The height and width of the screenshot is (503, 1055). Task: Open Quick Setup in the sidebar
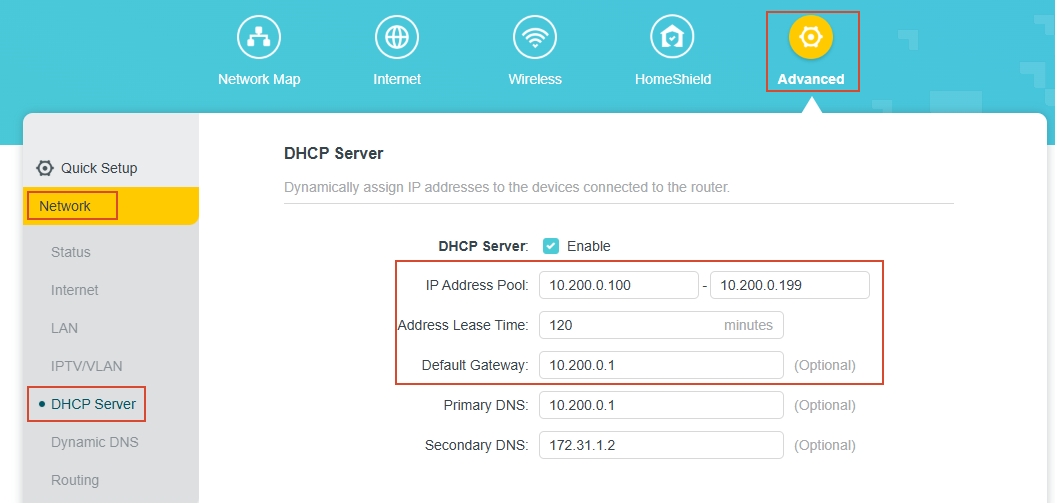point(99,168)
